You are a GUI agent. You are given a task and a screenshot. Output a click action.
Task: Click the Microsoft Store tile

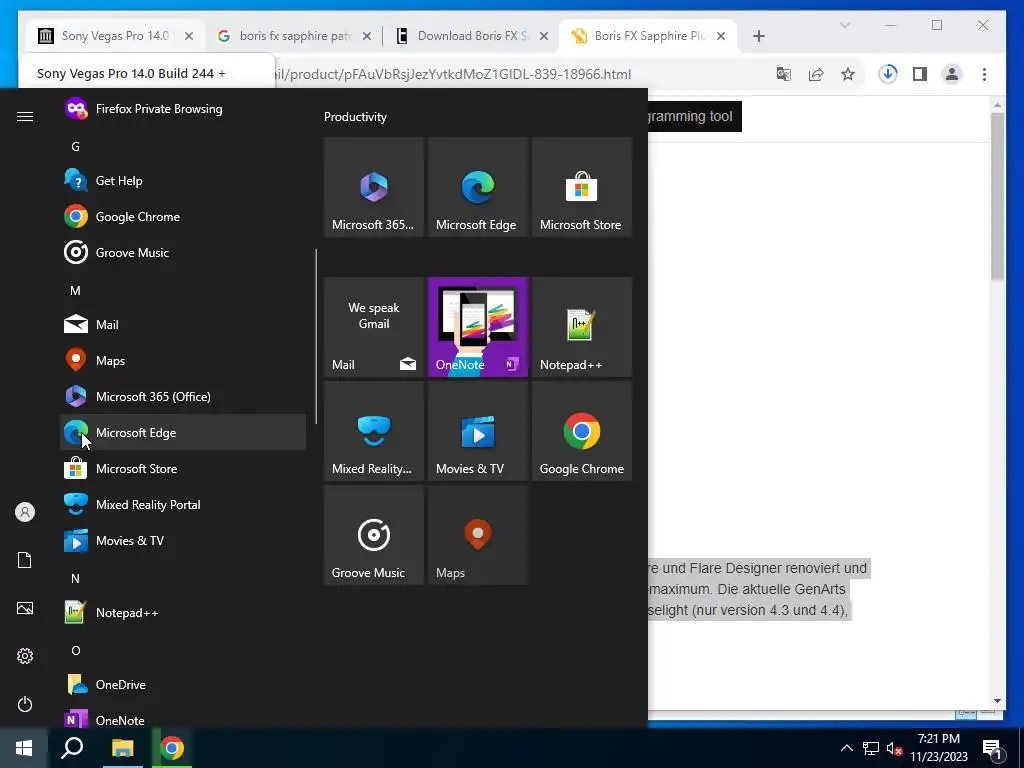582,187
